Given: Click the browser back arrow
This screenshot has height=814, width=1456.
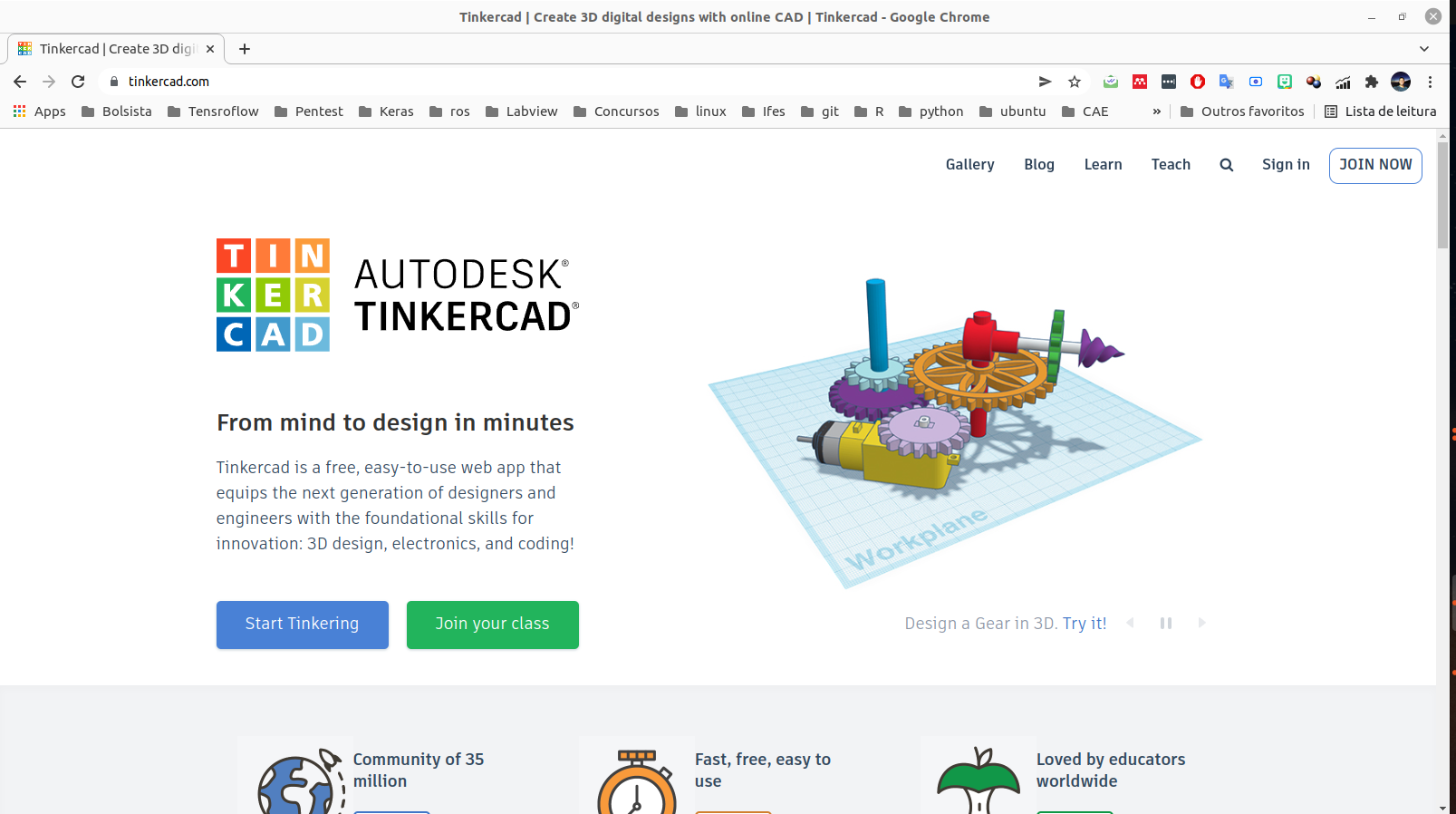Looking at the screenshot, I should 20,82.
